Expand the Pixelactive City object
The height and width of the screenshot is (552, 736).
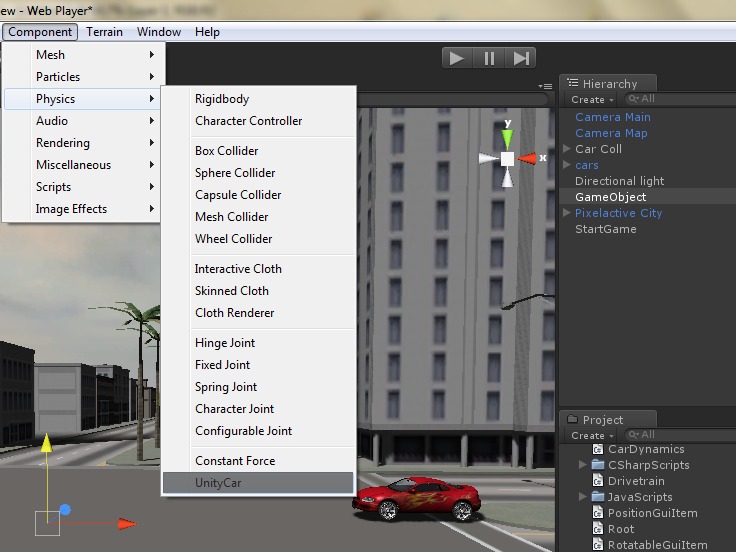(568, 213)
